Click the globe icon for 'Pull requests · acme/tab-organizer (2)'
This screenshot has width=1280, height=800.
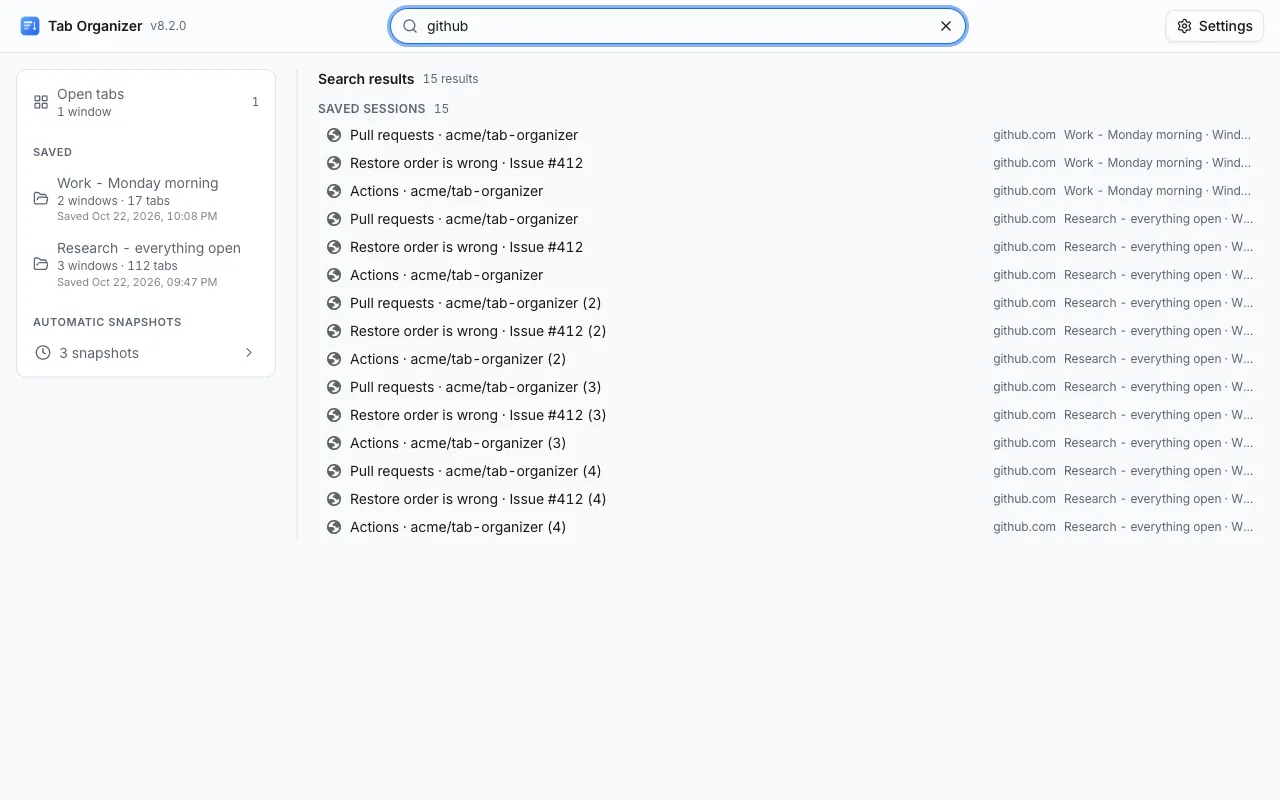tap(334, 303)
